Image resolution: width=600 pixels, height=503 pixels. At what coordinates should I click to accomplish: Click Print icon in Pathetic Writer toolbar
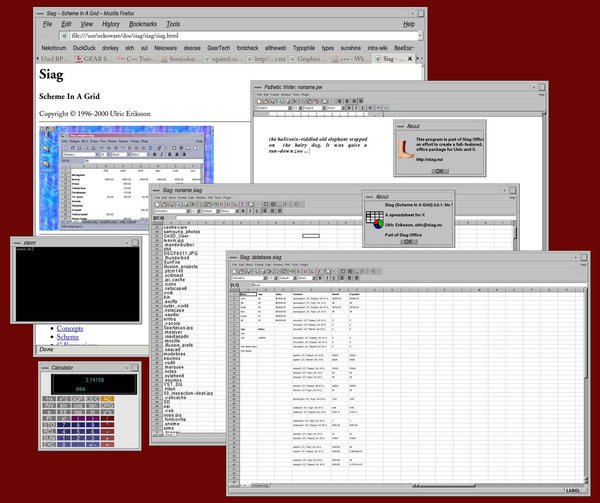(x=287, y=101)
